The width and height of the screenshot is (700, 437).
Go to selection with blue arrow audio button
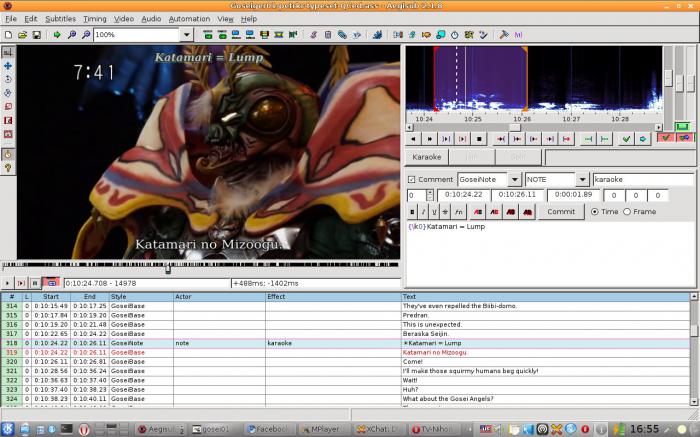click(642, 139)
